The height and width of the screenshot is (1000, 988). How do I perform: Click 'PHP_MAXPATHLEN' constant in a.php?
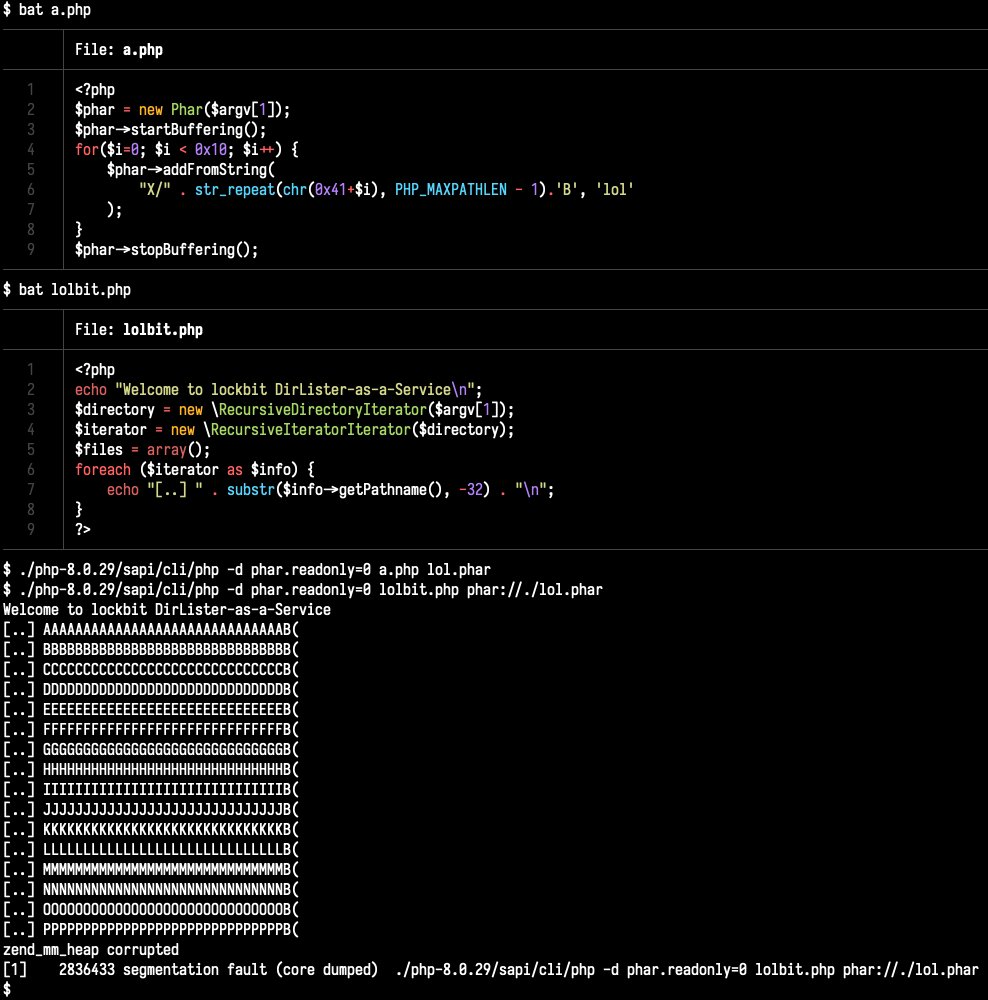(450, 189)
